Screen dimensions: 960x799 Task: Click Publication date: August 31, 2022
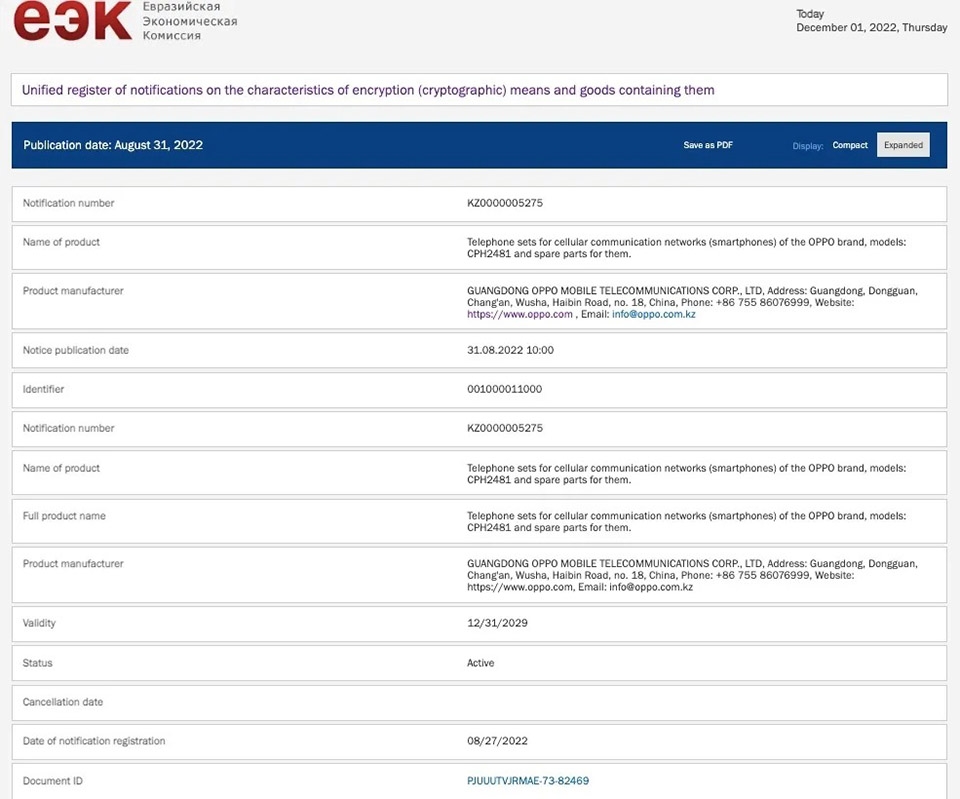pos(113,145)
